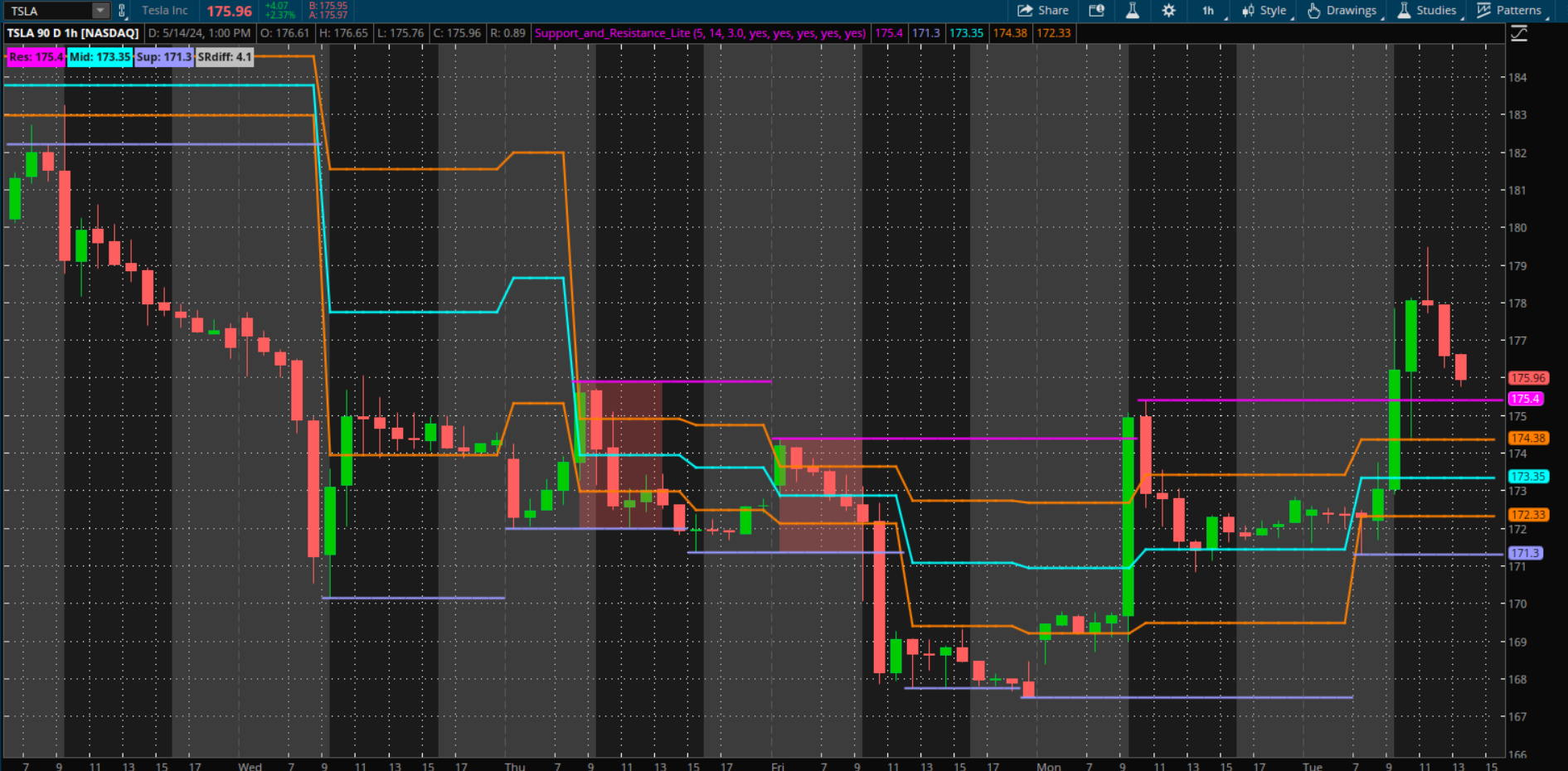Click the cyan 173.35 price bubble

(1527, 477)
